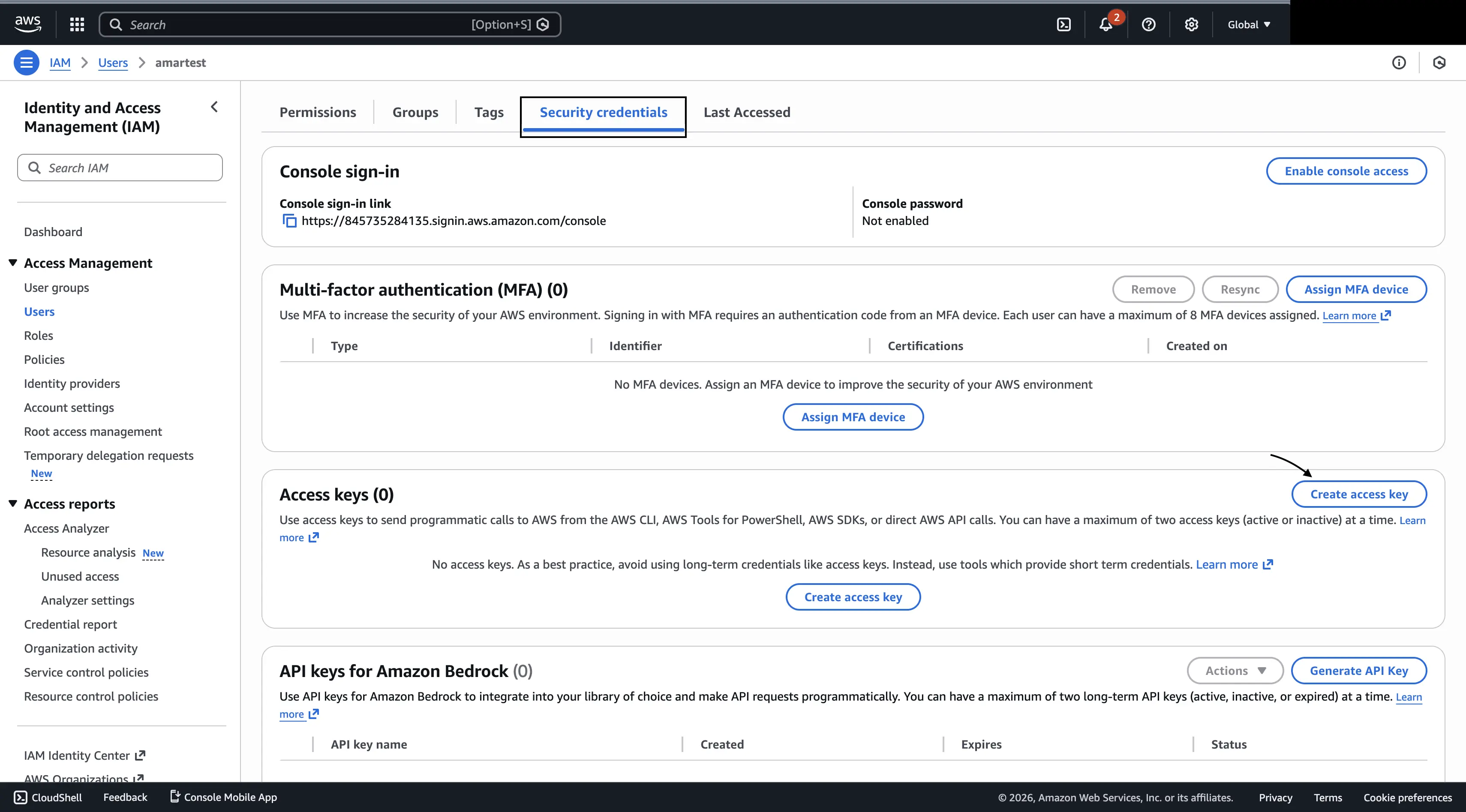Click Privacy link in footer
Viewport: 1466px width, 812px height.
tap(1275, 797)
